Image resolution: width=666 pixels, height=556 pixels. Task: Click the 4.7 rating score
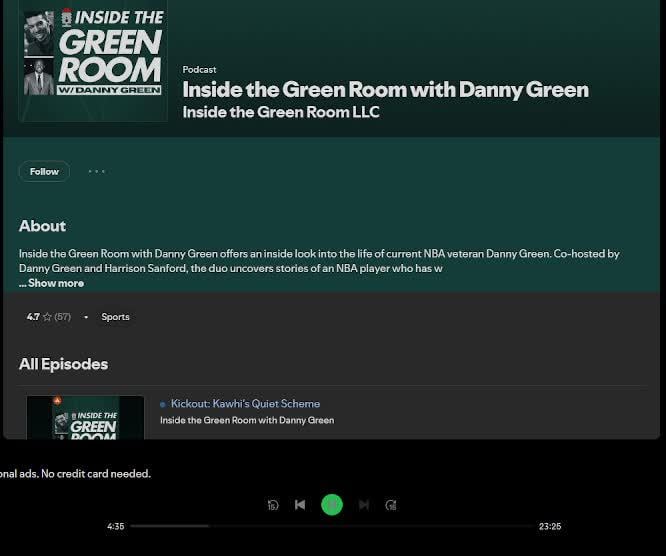(33, 317)
